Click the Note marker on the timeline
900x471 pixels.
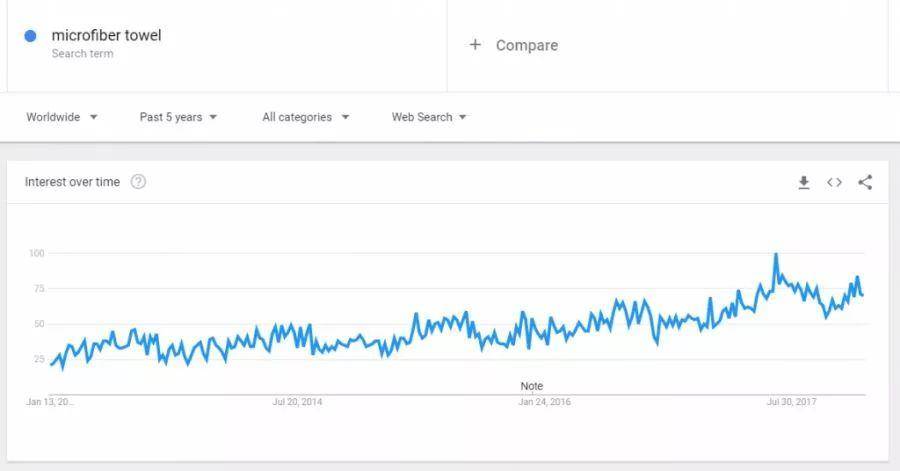pos(532,386)
